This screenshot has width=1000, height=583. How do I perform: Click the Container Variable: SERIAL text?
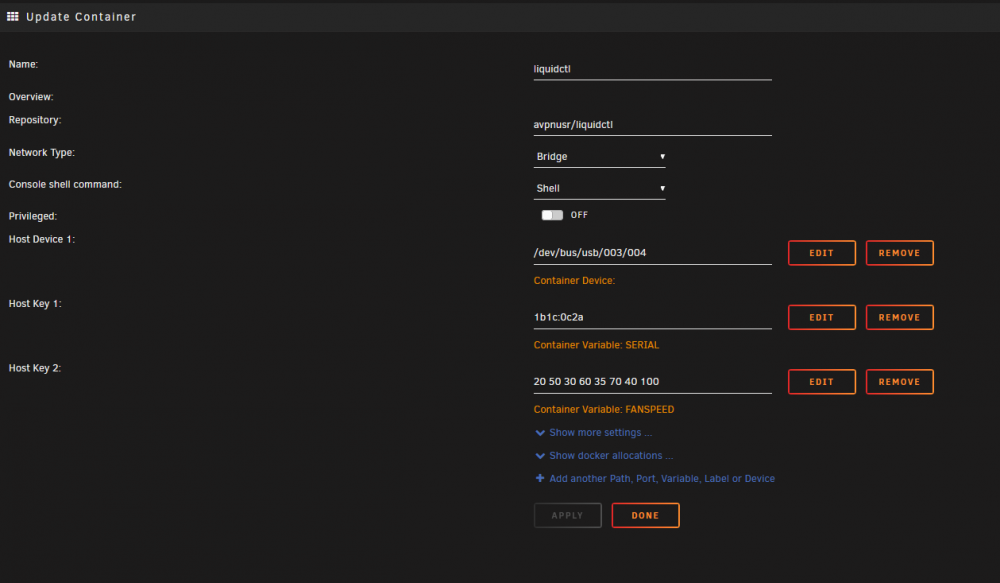click(596, 345)
